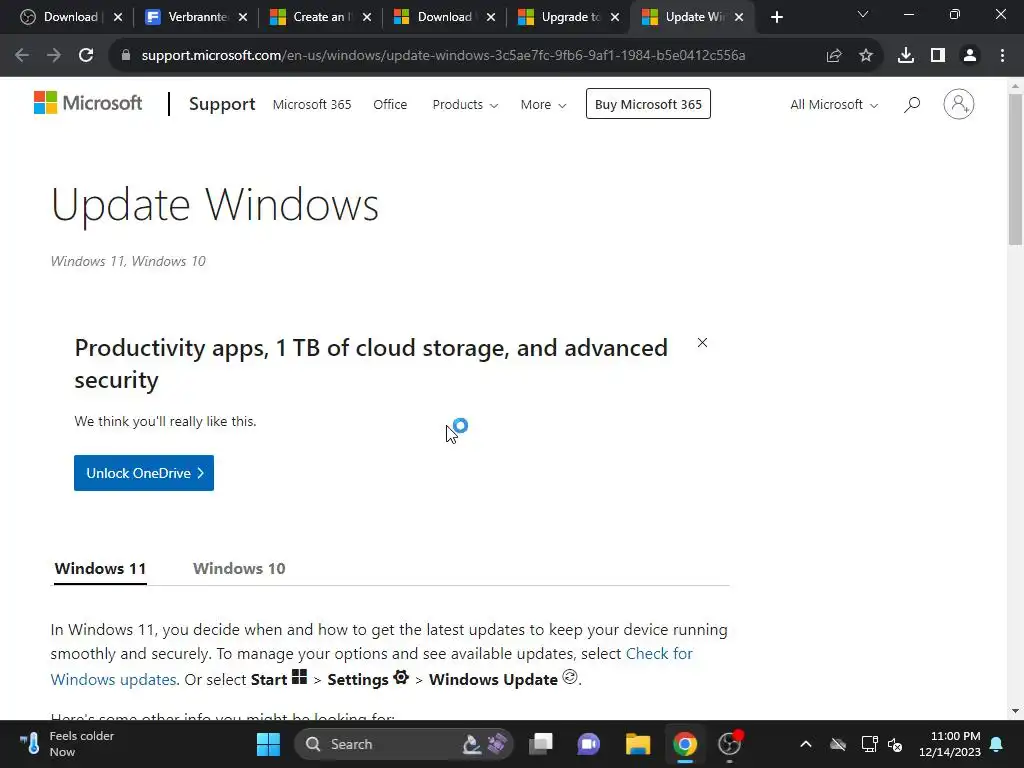Share this page via the share icon

coord(834,56)
